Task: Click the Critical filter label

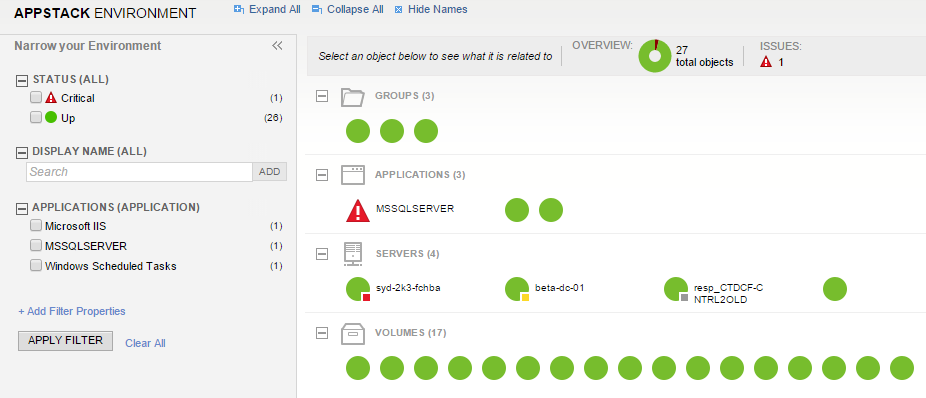Action: (x=78, y=98)
